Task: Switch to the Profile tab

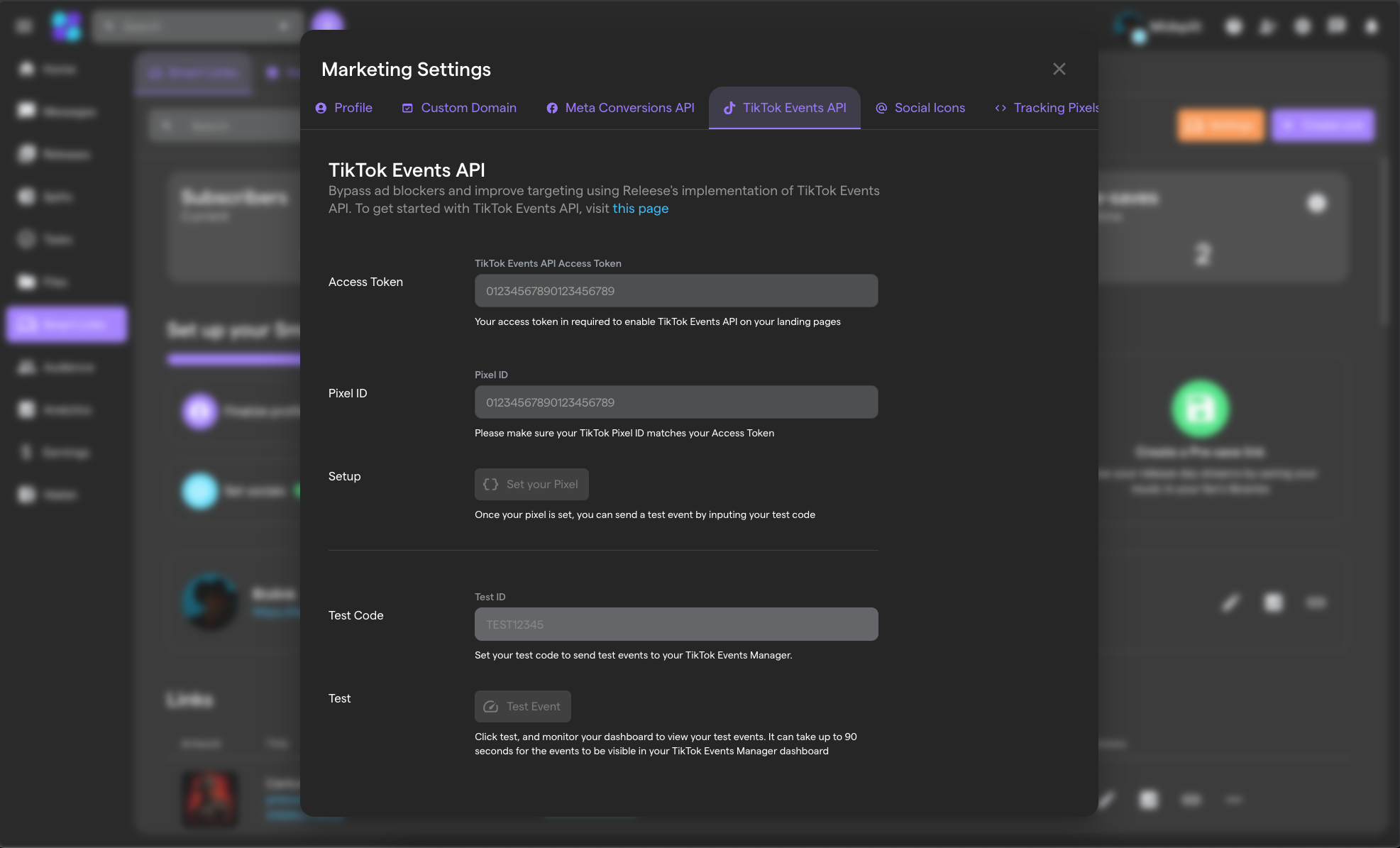Action: tap(344, 108)
